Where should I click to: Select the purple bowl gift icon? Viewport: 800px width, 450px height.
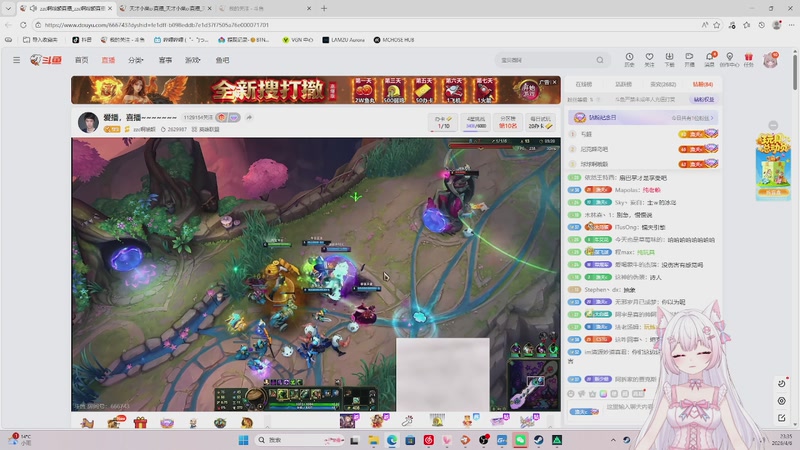point(167,422)
